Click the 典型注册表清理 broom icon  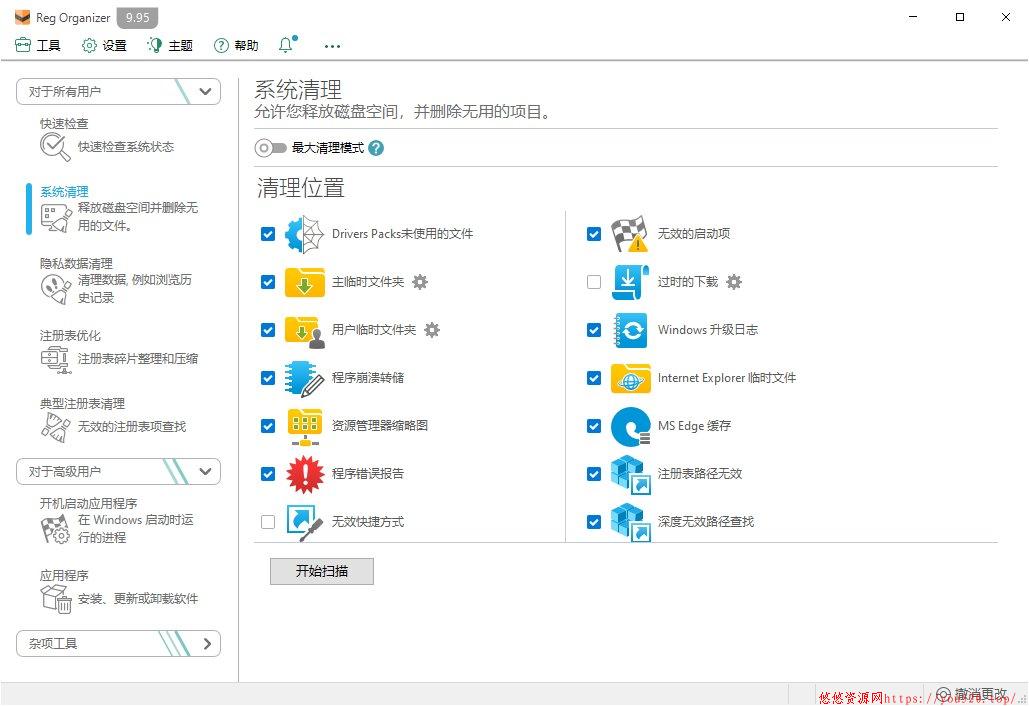(55, 427)
